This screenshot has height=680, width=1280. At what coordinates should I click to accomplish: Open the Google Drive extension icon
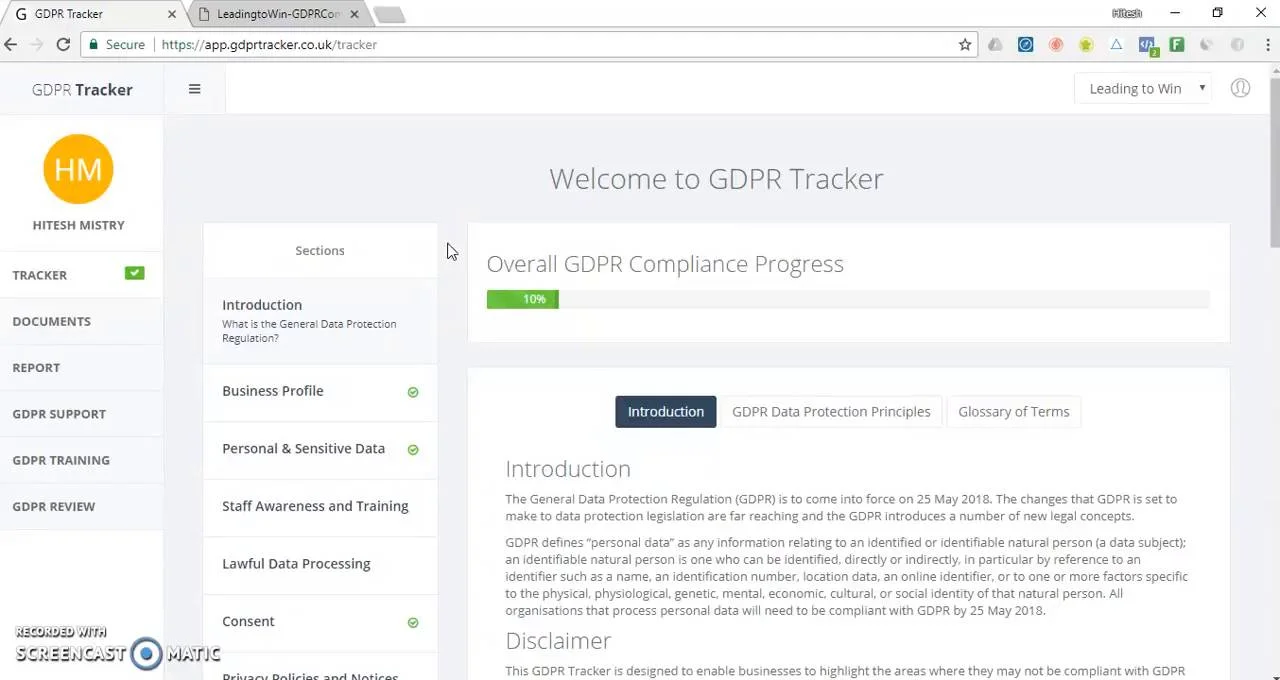coord(995,44)
